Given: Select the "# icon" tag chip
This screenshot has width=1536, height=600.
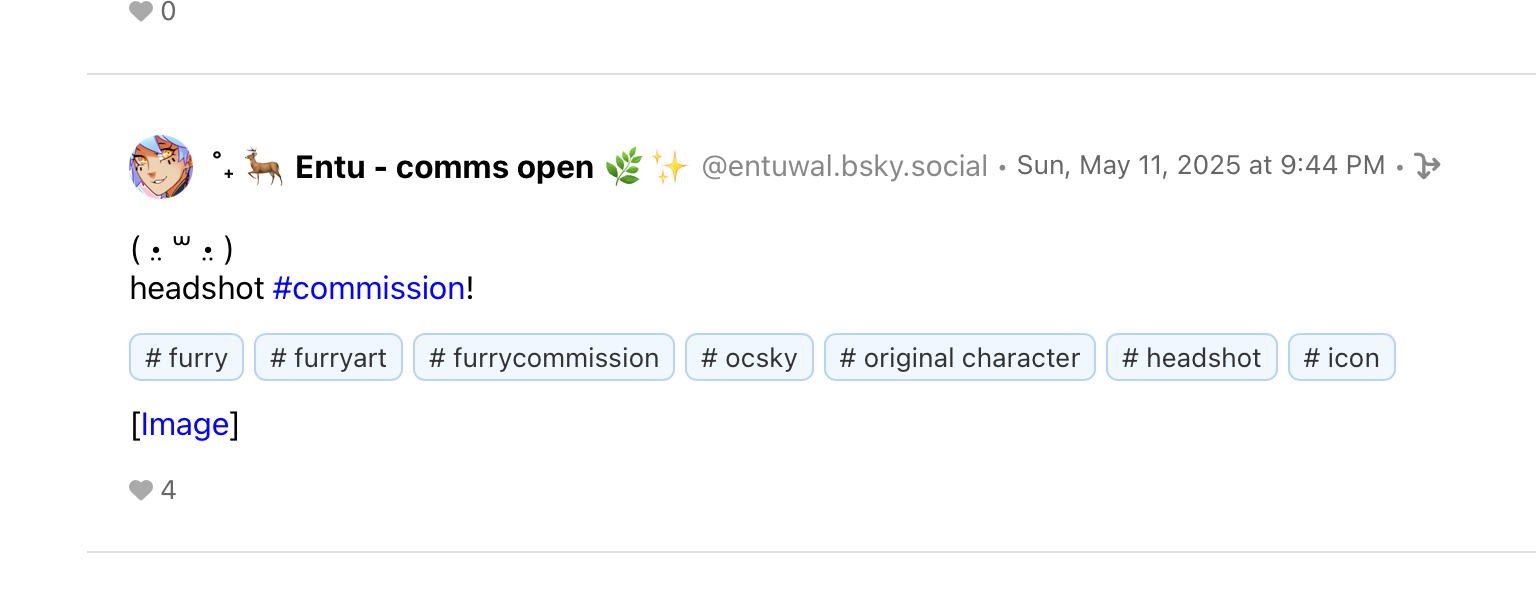Looking at the screenshot, I should point(1341,358).
